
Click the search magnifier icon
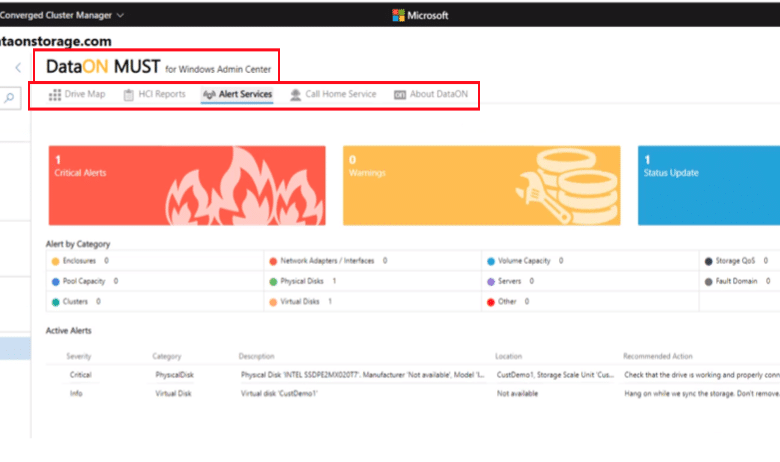[9, 98]
